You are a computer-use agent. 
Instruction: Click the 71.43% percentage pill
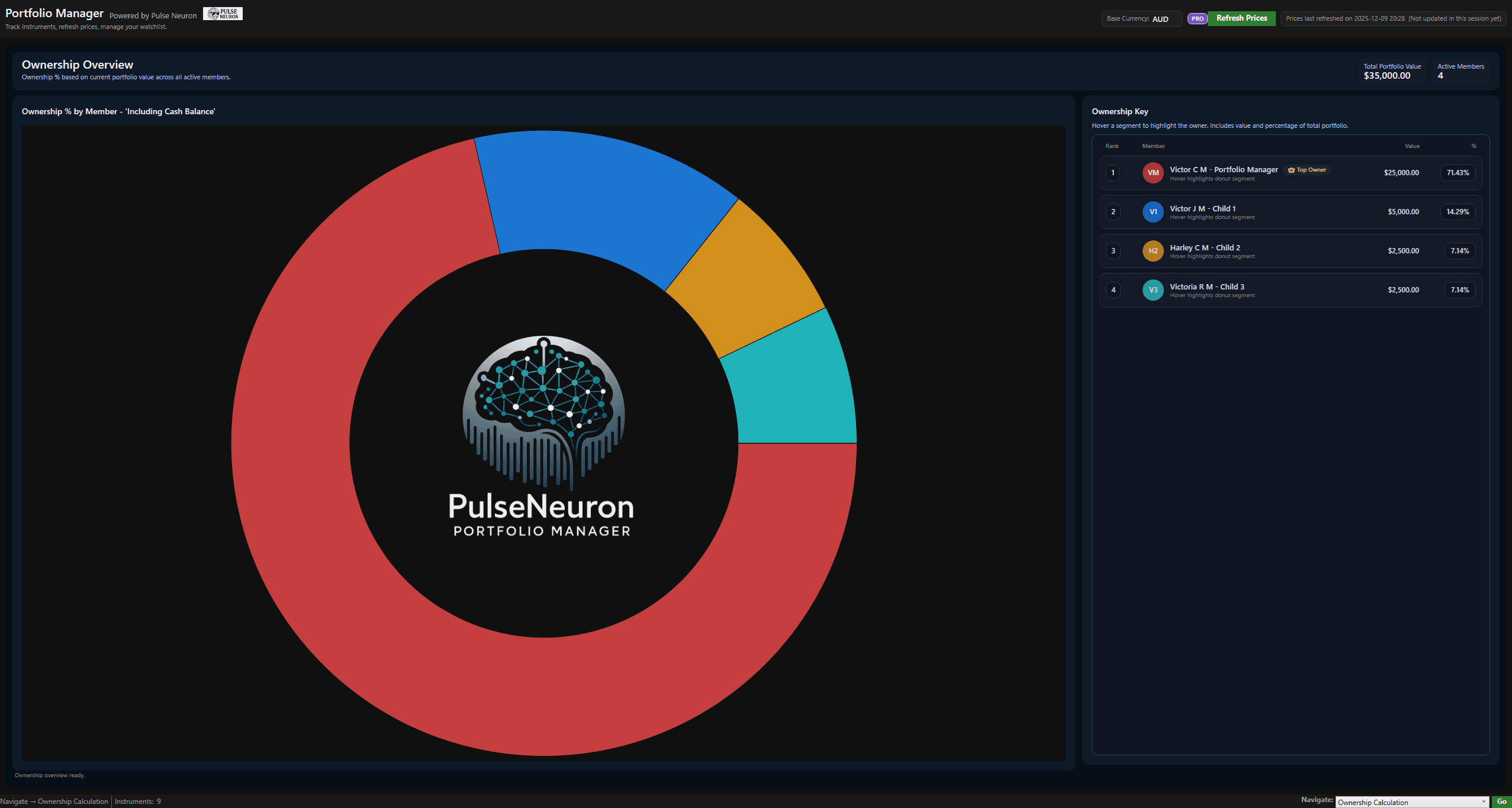pyautogui.click(x=1457, y=173)
